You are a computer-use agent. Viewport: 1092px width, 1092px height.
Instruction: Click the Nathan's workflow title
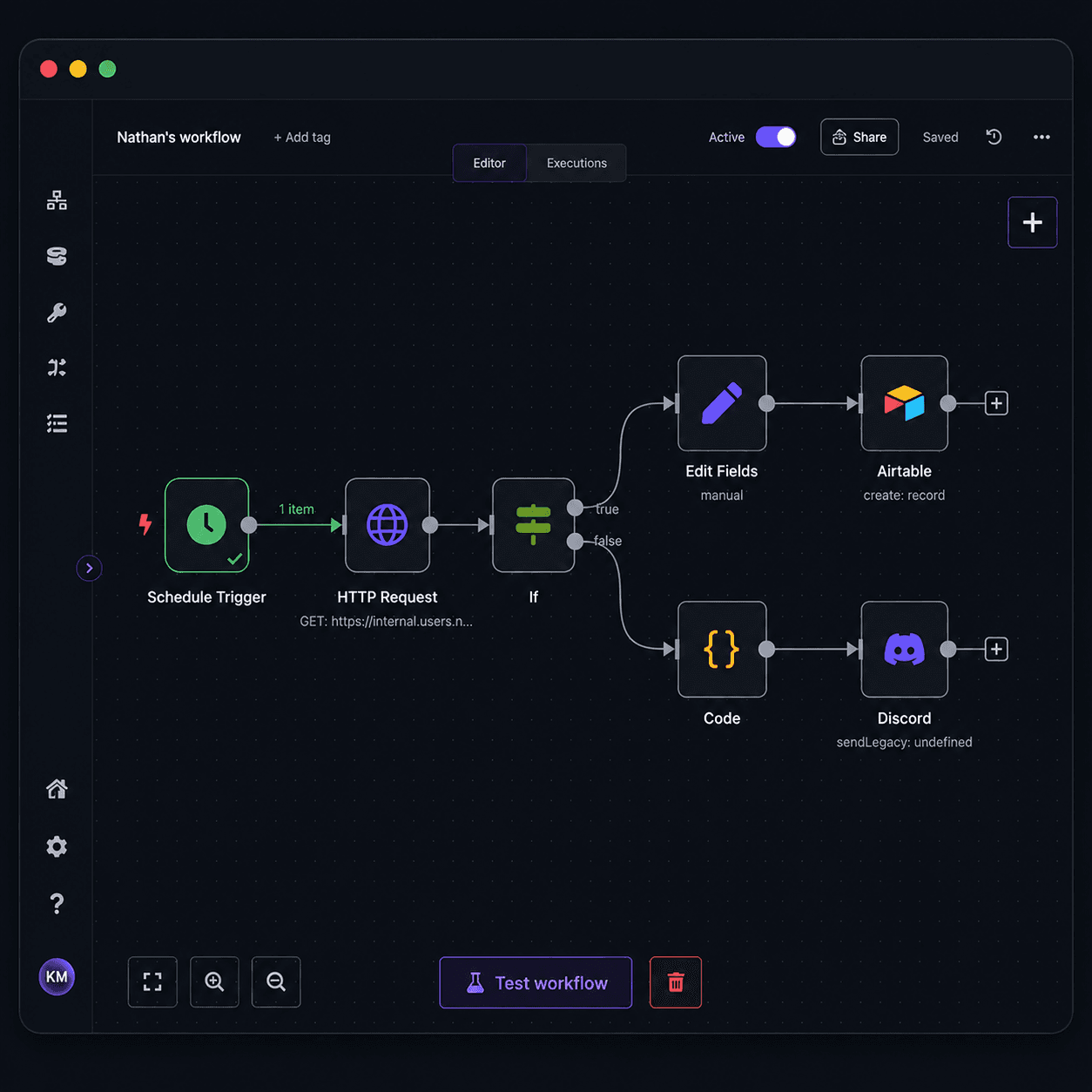click(179, 138)
